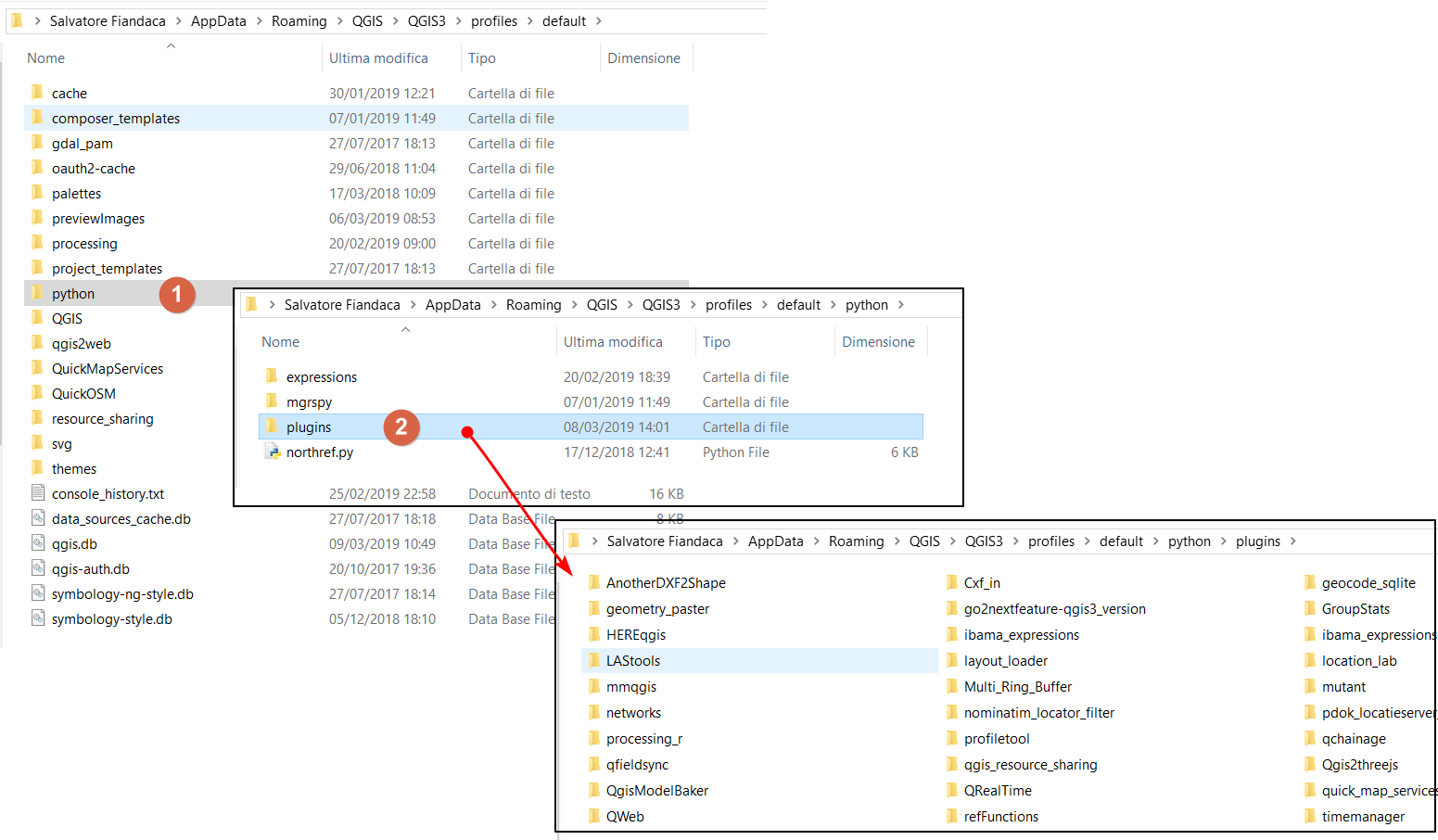Expand chevron after python in middle breadcrumb
This screenshot has width=1438, height=840.
901,305
